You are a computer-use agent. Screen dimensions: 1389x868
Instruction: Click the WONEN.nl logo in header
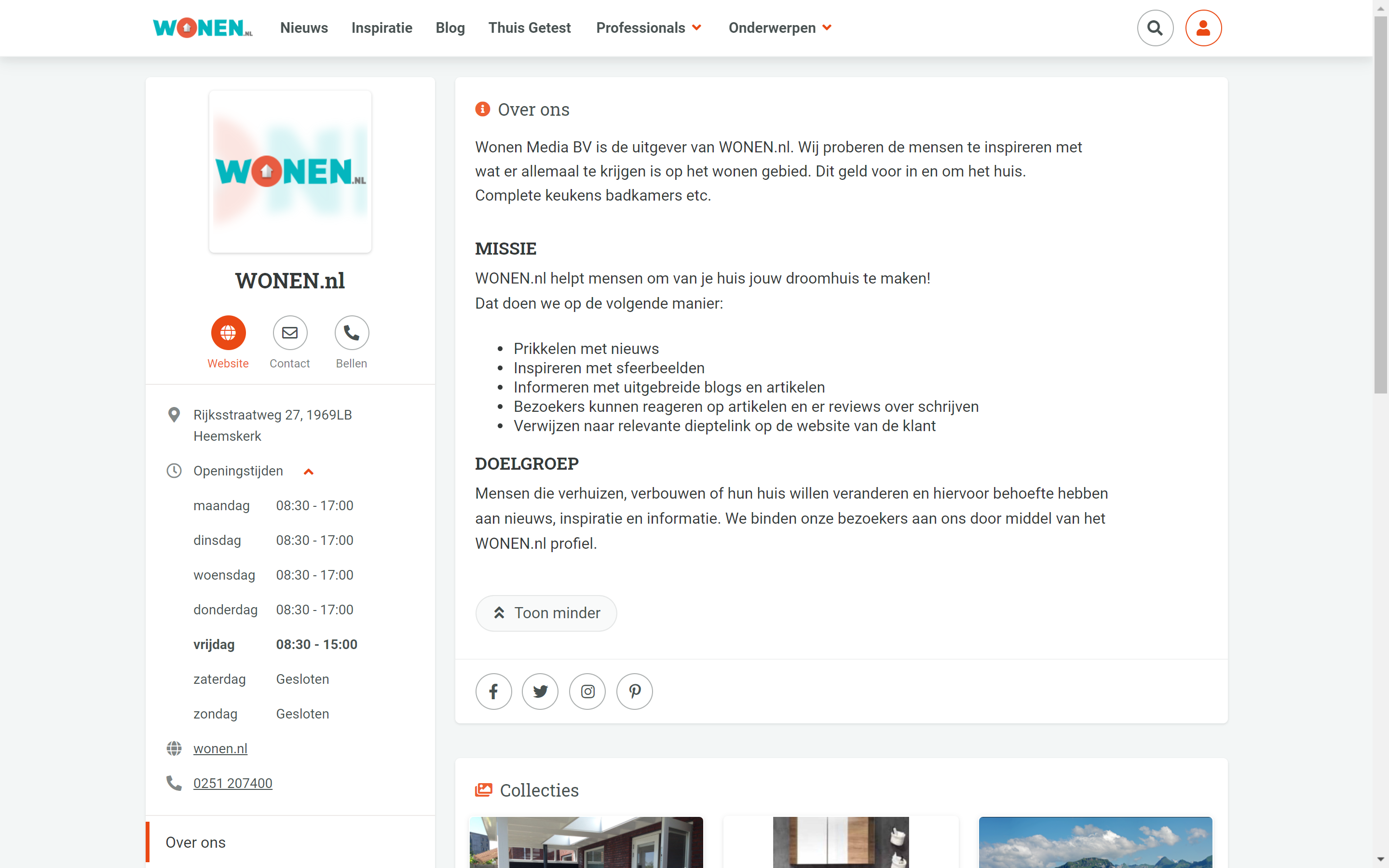point(202,27)
